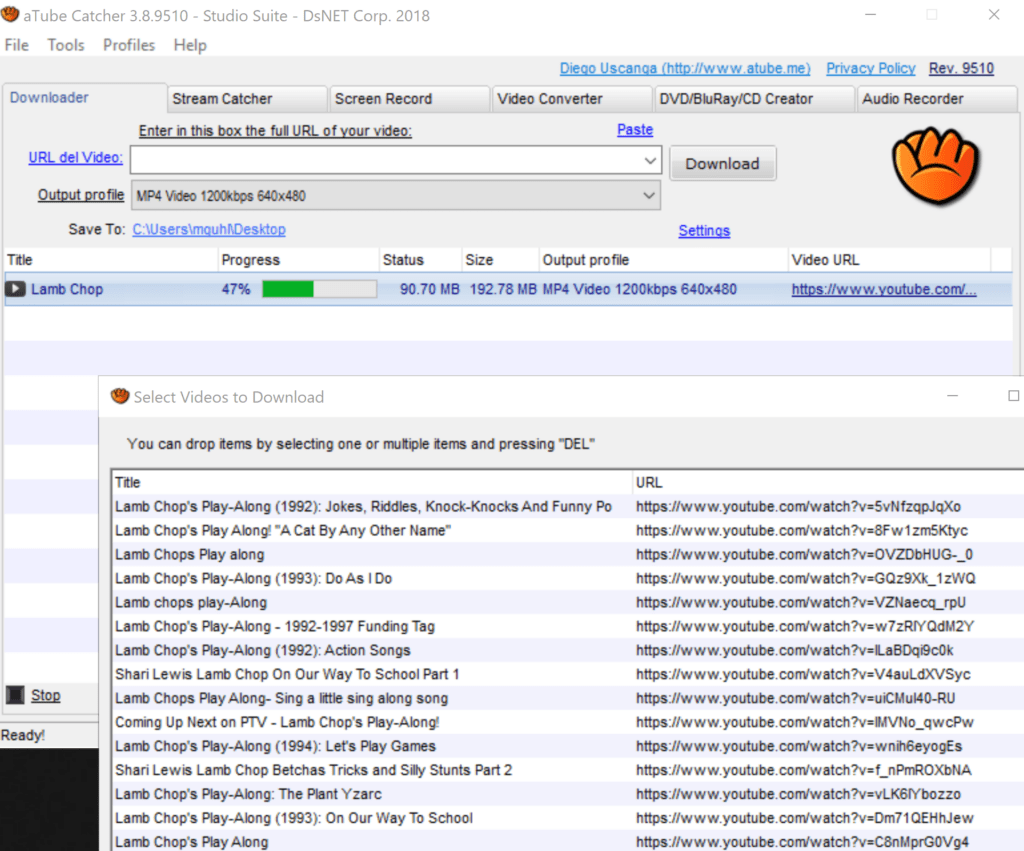Click the URL ending in 5vNfzqpJqXo
The height and width of the screenshot is (851, 1024).
tap(798, 507)
